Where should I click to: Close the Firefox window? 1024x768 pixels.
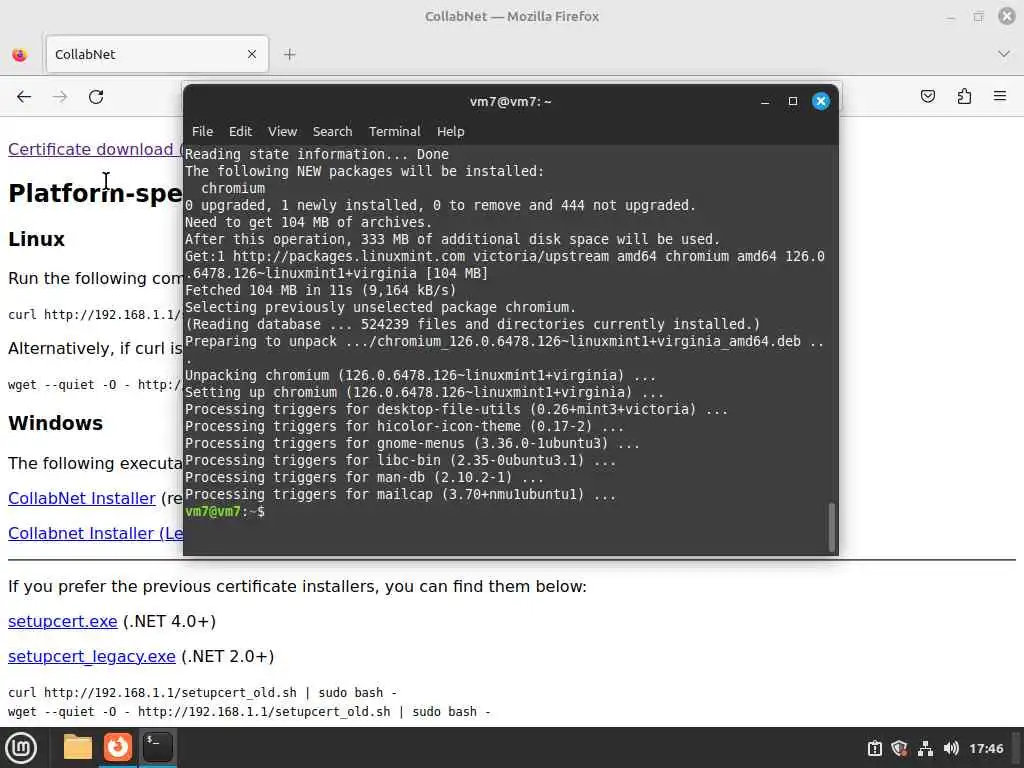(1007, 16)
